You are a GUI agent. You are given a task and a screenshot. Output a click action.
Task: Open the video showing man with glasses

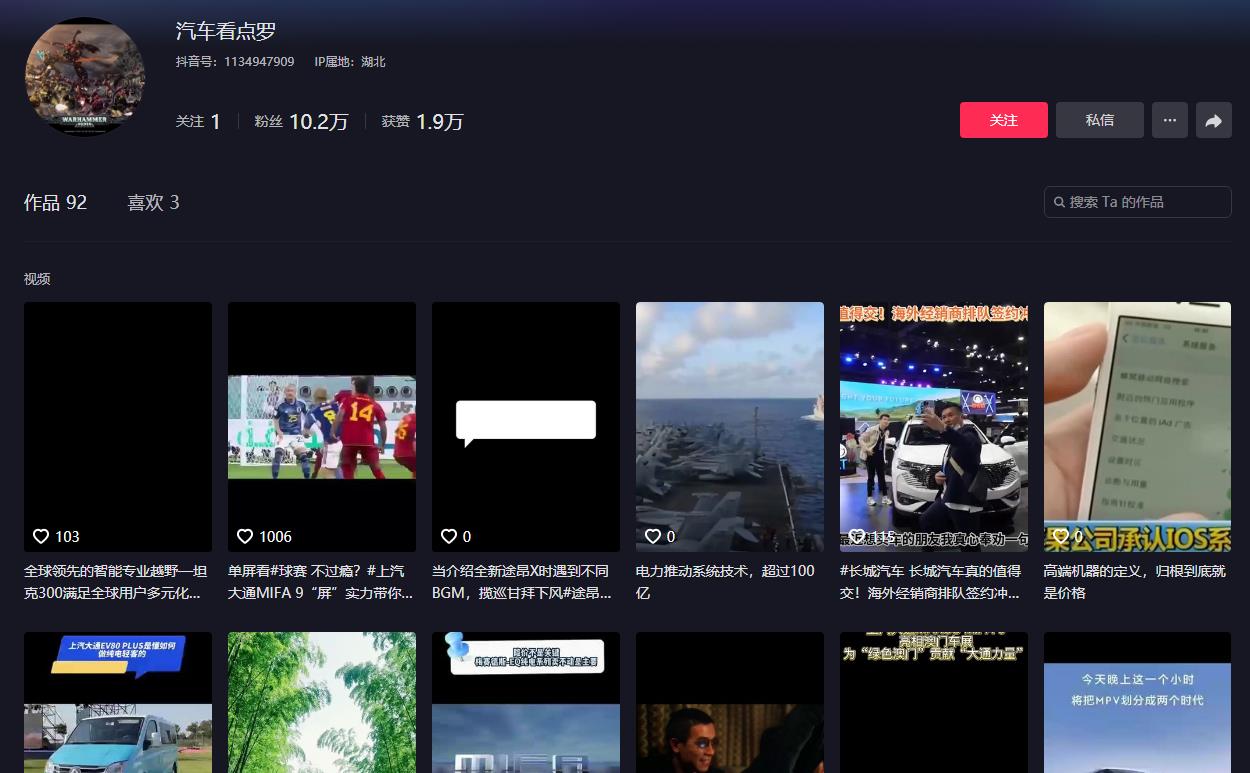click(x=730, y=702)
